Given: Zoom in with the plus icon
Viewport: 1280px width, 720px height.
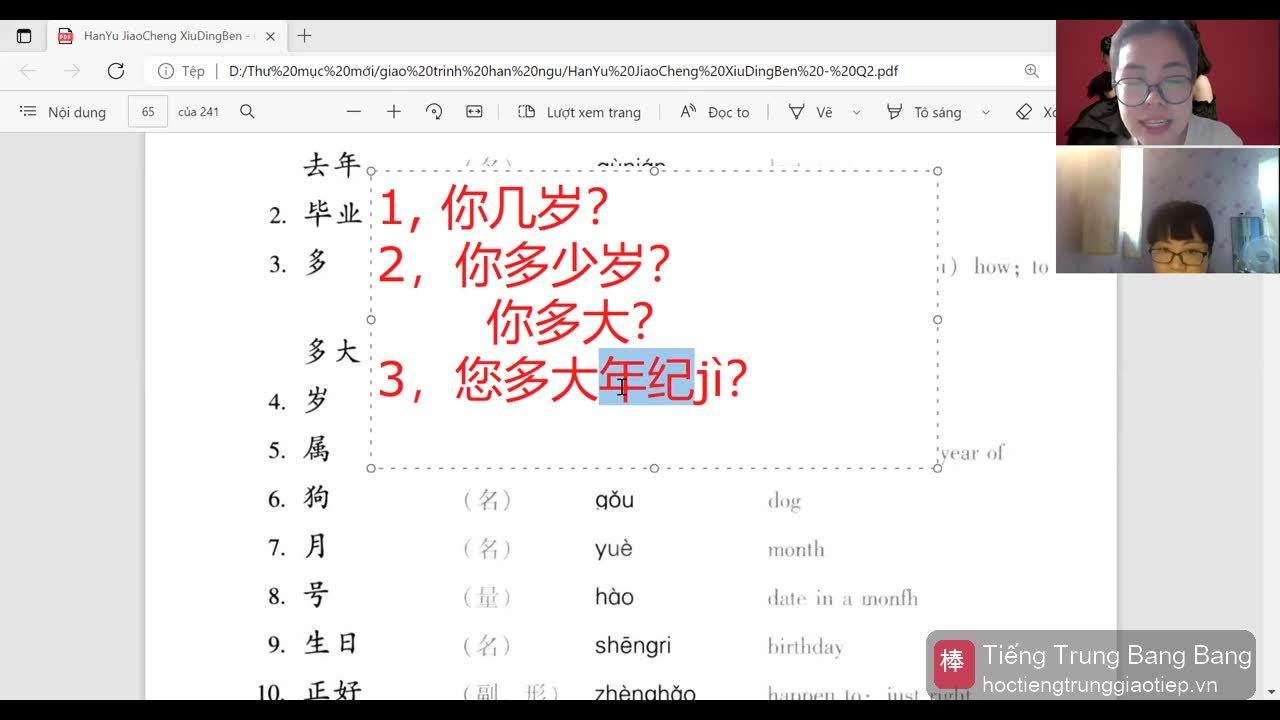Looking at the screenshot, I should [394, 112].
